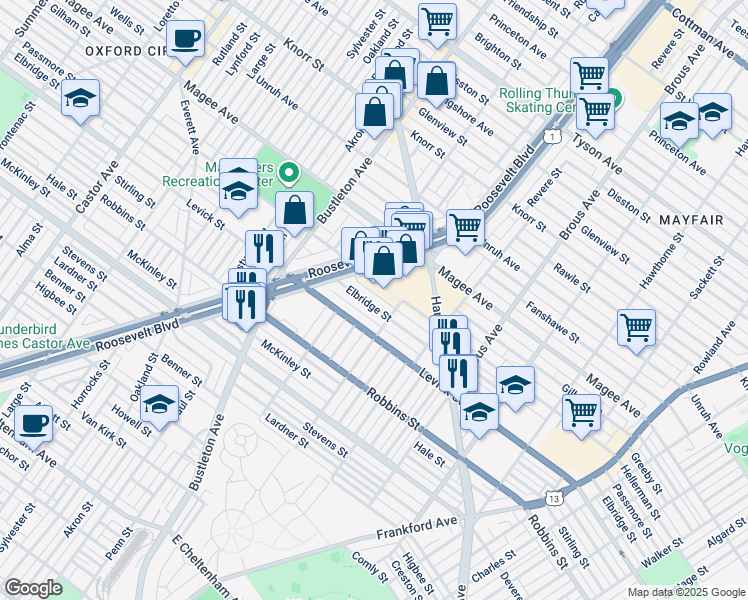Click the graduation cap marker right of Levick restaurants
This screenshot has height=600, width=748.
pos(515,385)
